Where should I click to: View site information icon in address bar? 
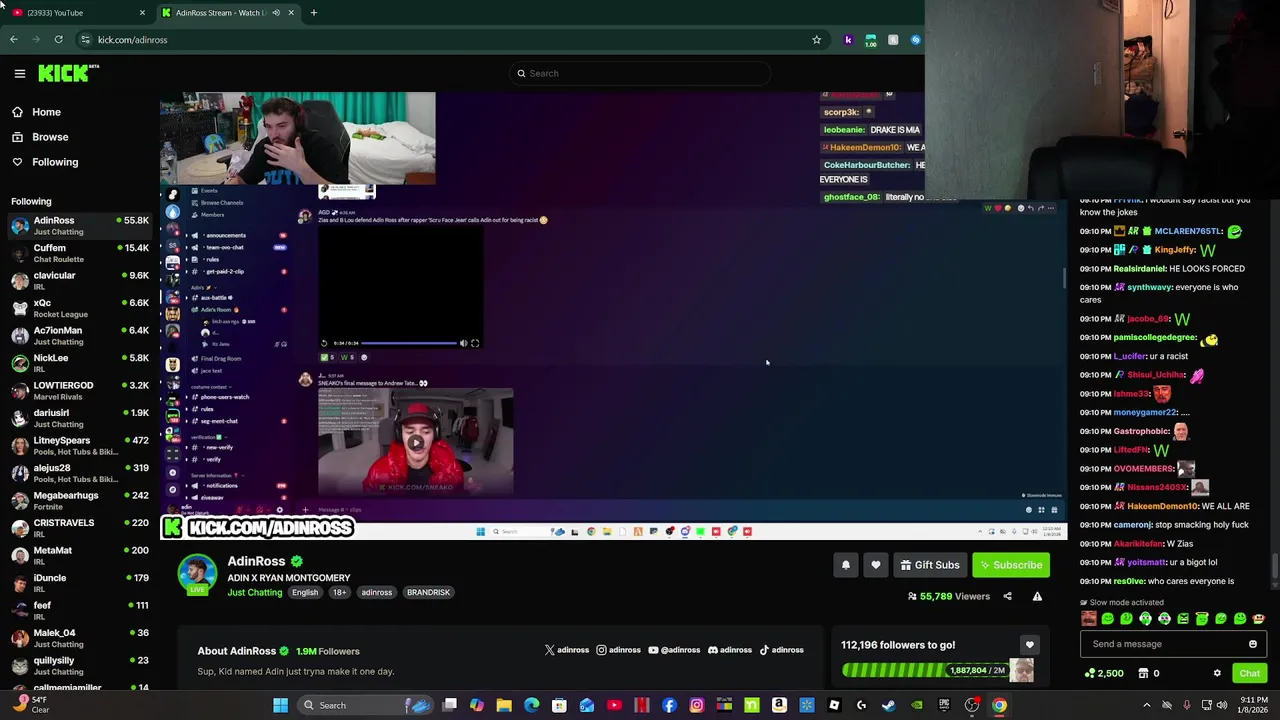tap(85, 40)
